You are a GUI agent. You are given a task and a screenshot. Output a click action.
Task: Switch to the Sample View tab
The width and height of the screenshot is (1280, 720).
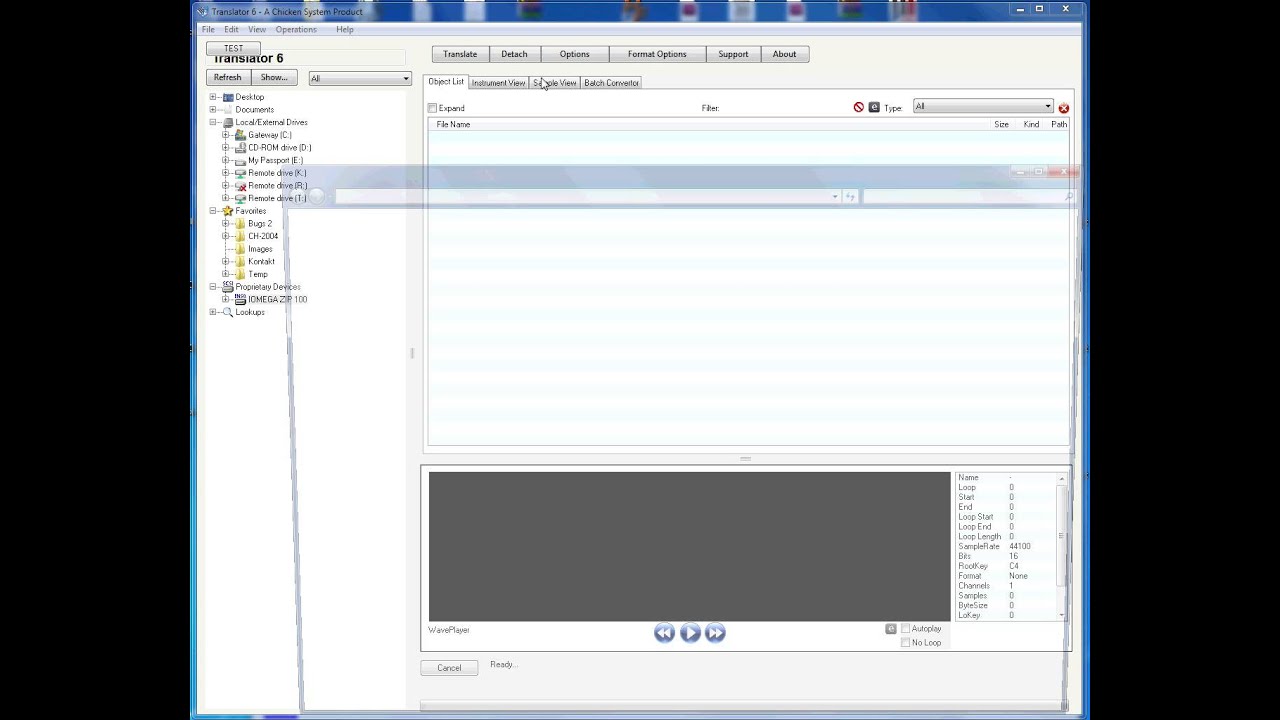click(x=555, y=83)
